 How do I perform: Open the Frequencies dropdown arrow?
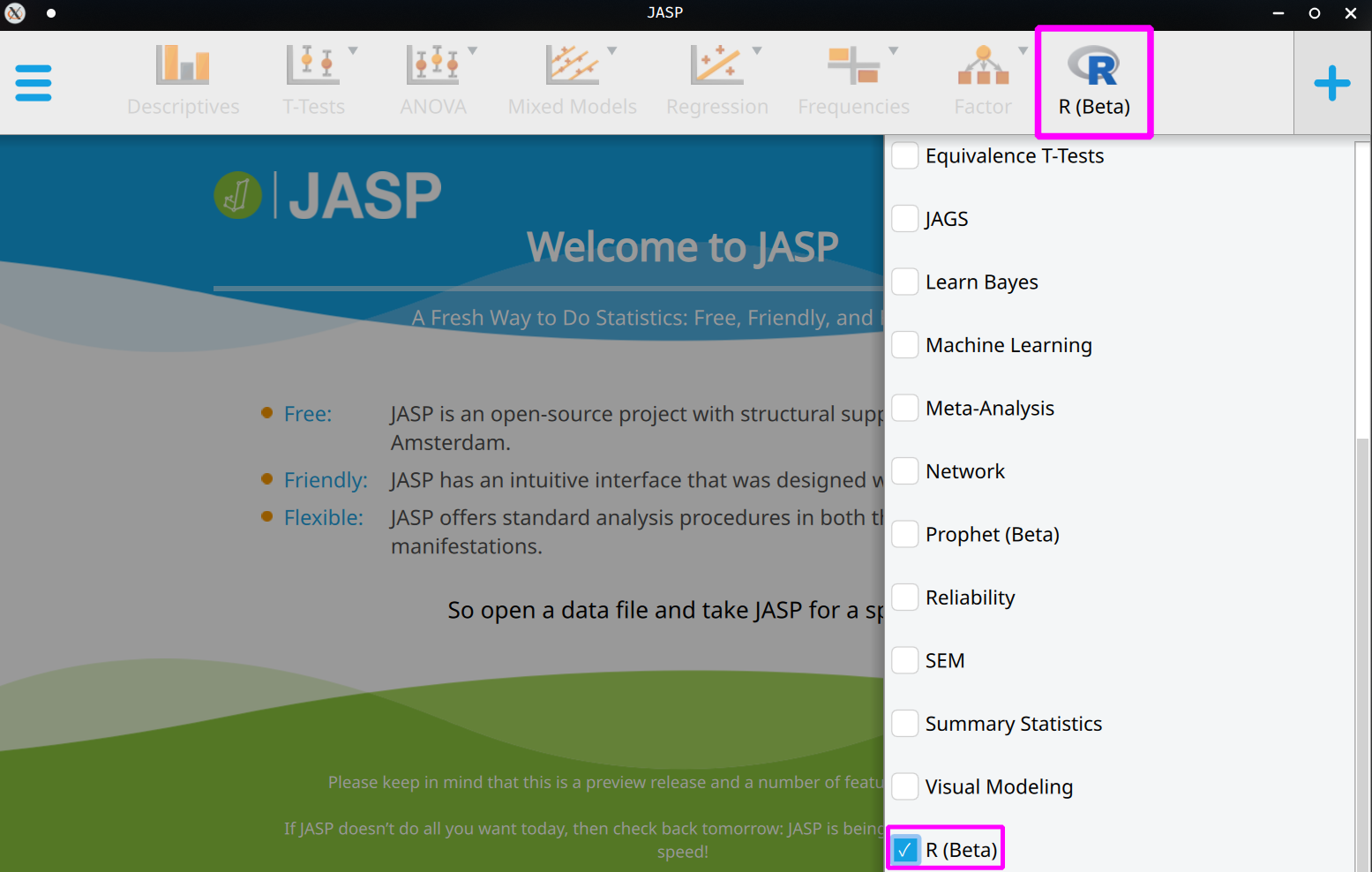pyautogui.click(x=894, y=50)
